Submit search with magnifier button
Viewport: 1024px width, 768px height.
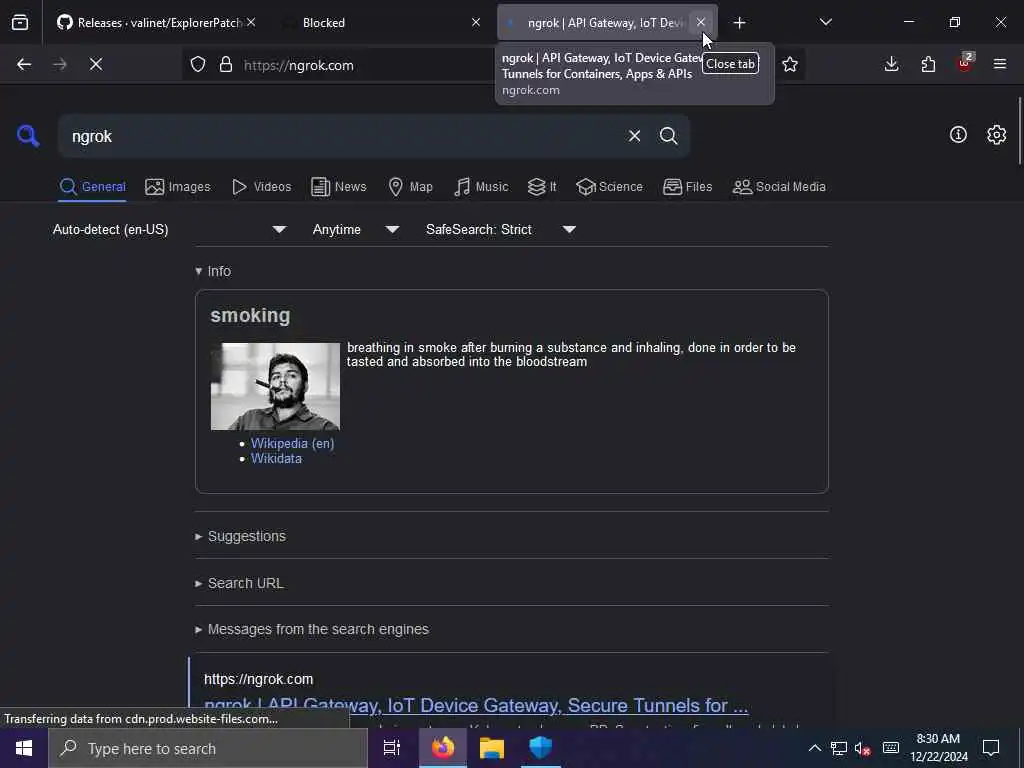point(669,136)
